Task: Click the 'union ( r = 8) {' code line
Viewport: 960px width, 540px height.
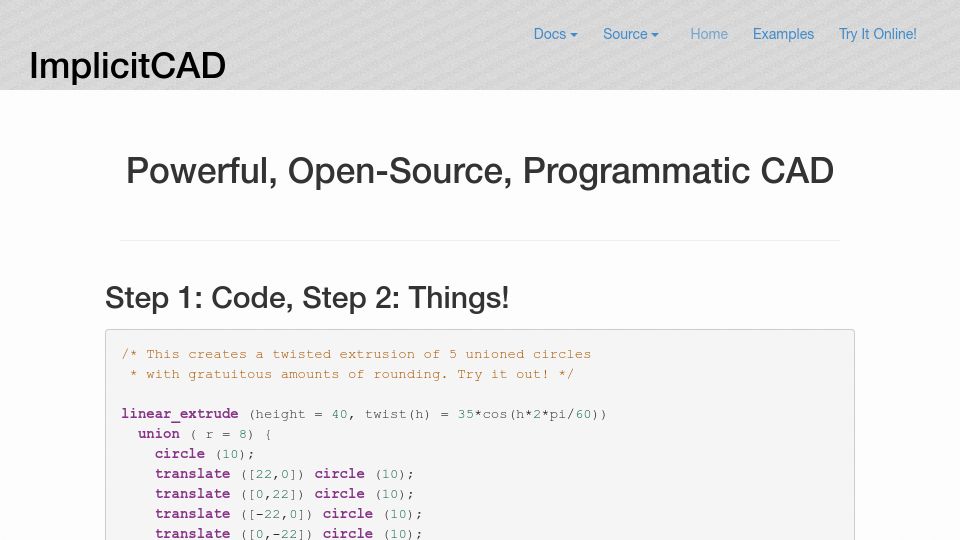Action: 204,434
